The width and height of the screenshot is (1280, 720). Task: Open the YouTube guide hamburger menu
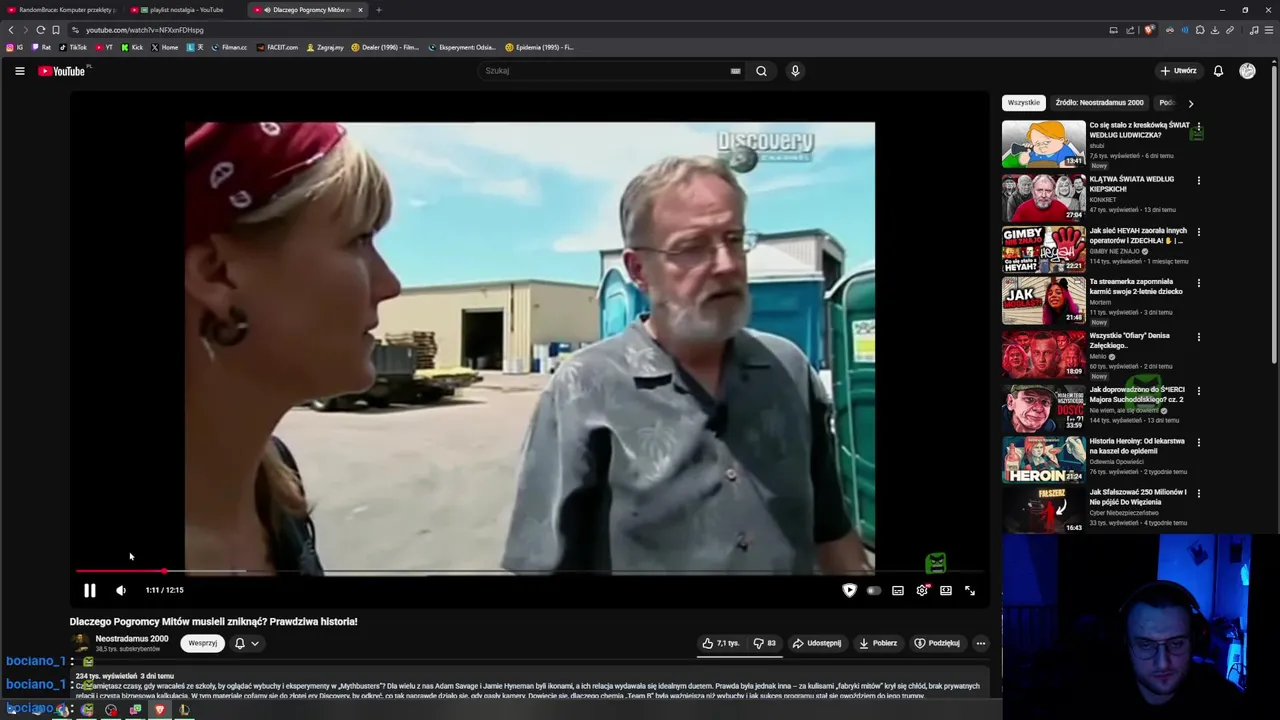(19, 71)
